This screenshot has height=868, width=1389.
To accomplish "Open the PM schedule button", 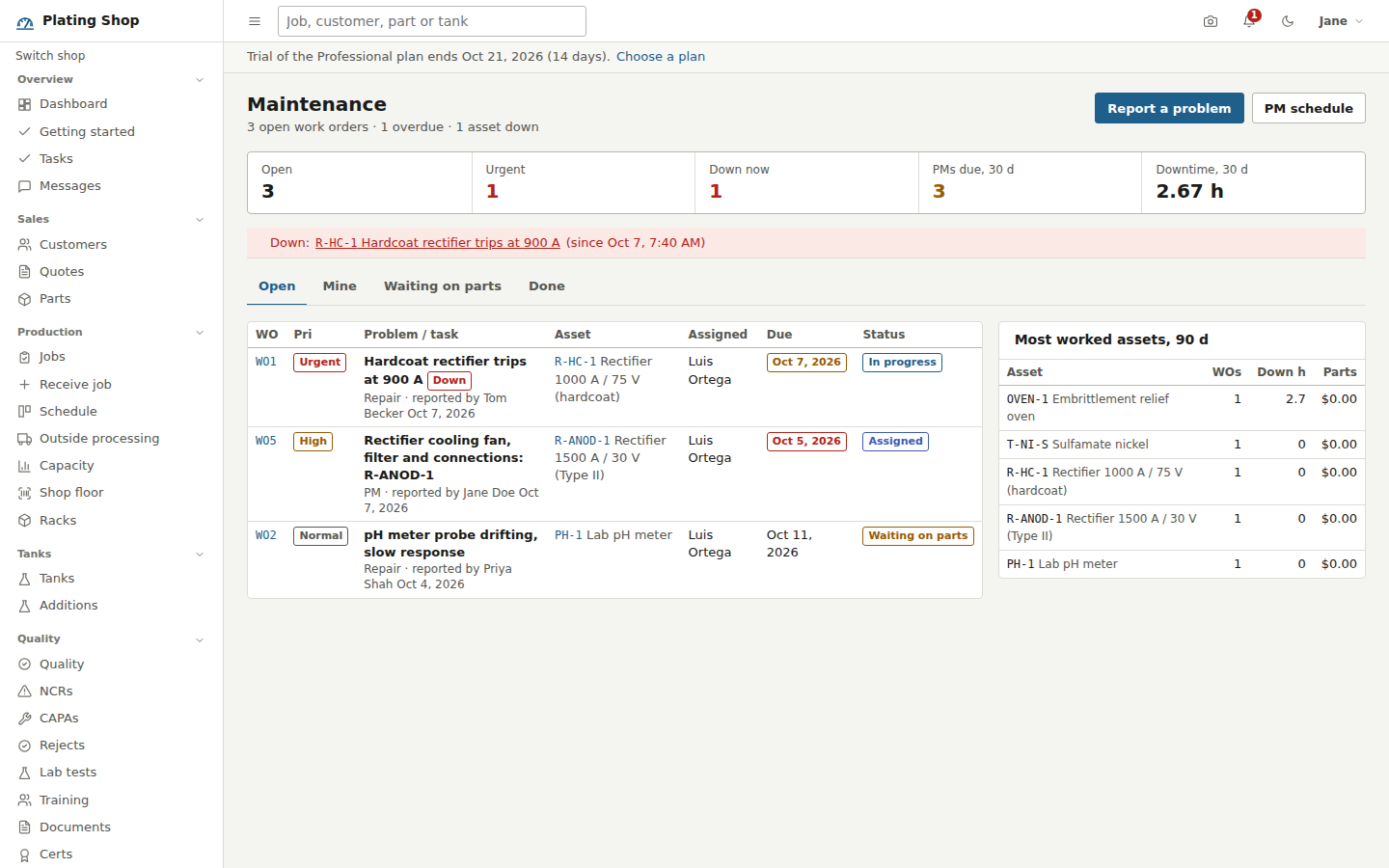I will point(1309,108).
